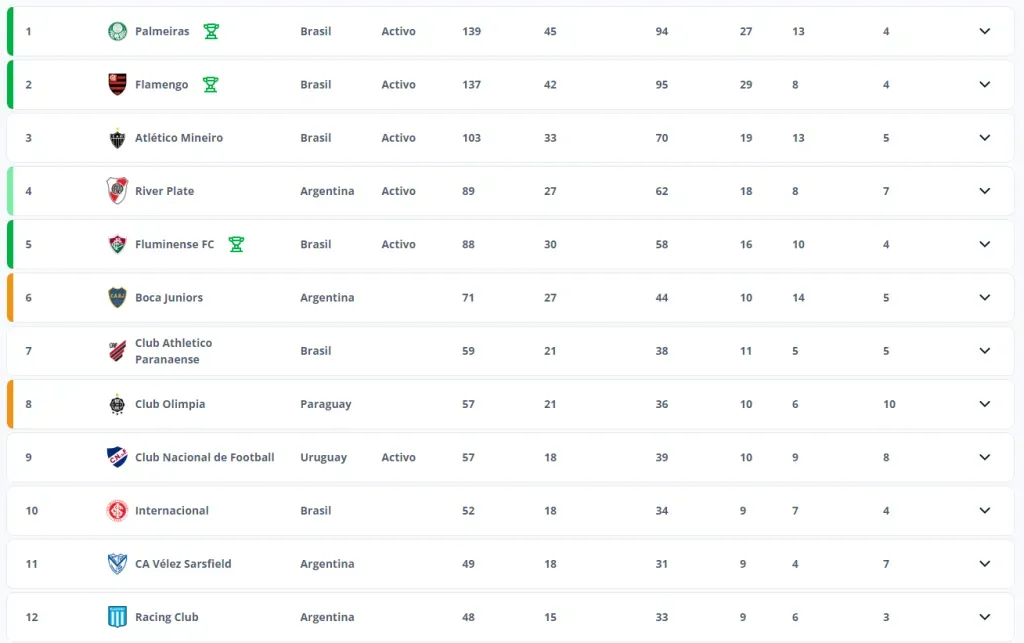Expand the Internacional row details

pos(984,510)
